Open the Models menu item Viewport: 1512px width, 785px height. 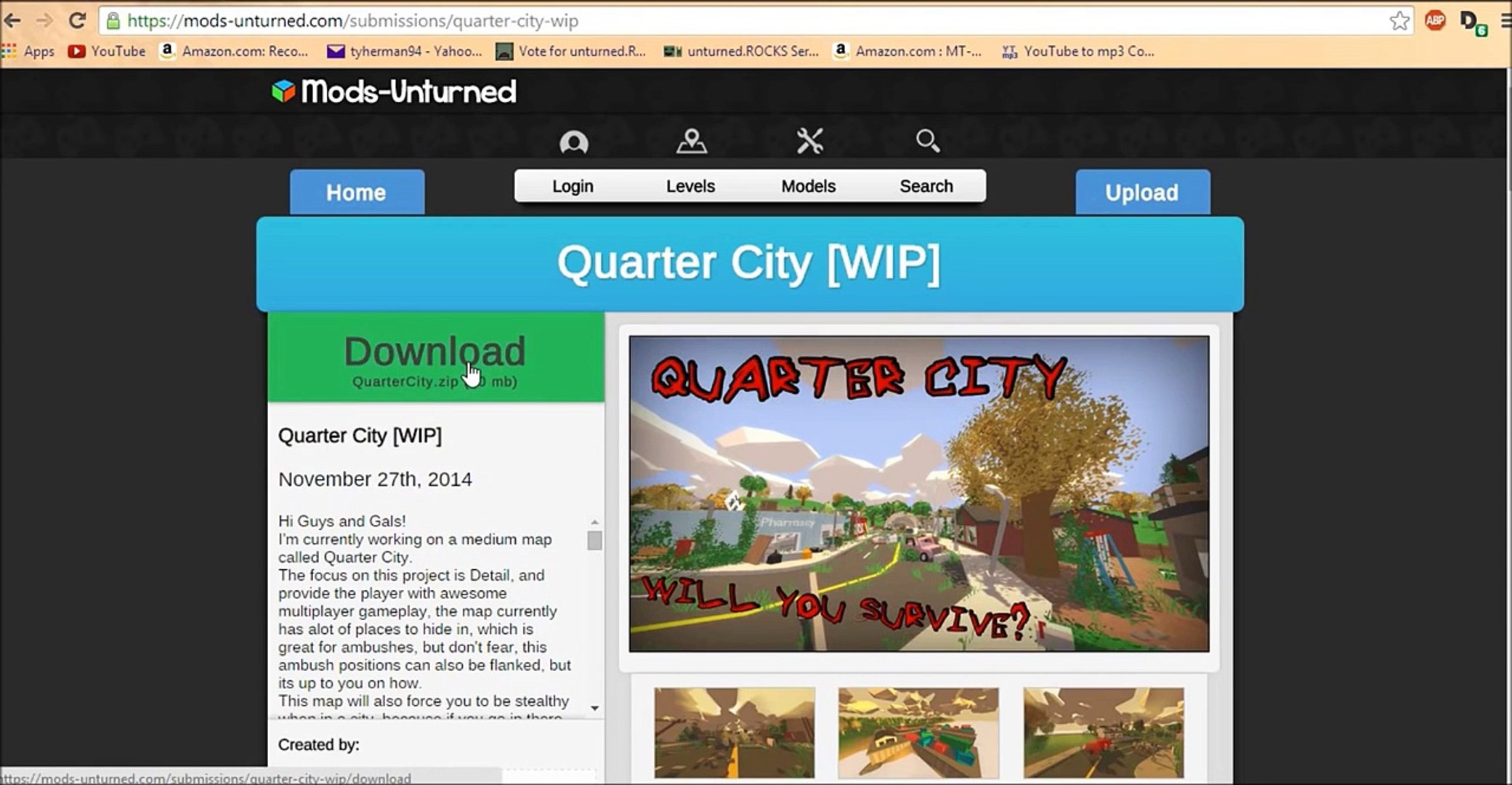tap(808, 187)
